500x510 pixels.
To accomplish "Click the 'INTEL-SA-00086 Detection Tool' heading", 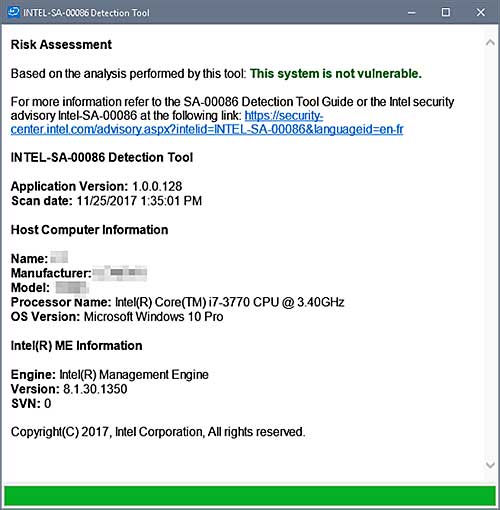I will click(102, 157).
